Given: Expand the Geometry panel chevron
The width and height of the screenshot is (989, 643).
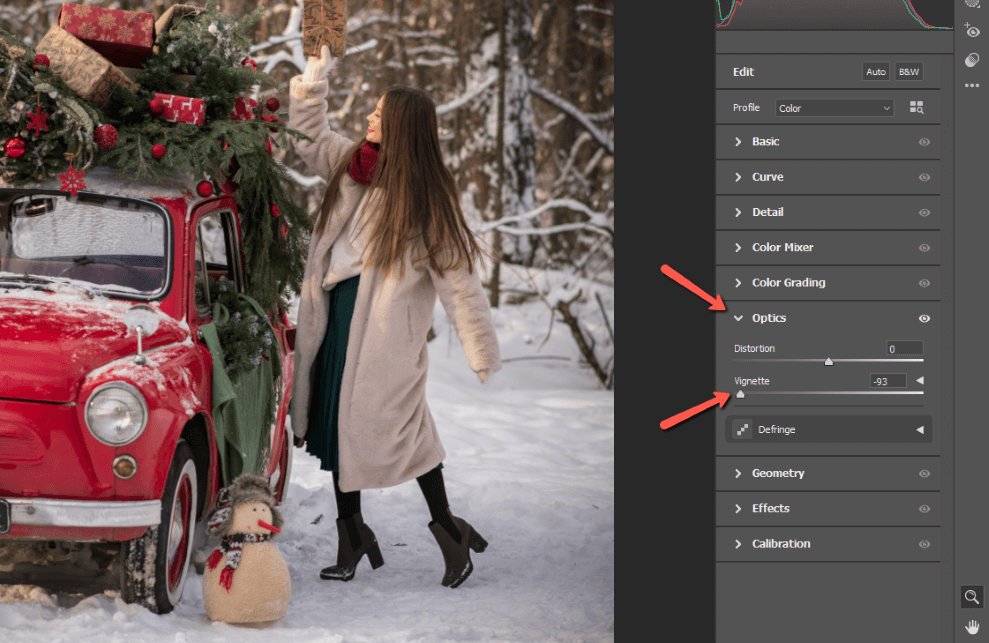Looking at the screenshot, I should 738,473.
